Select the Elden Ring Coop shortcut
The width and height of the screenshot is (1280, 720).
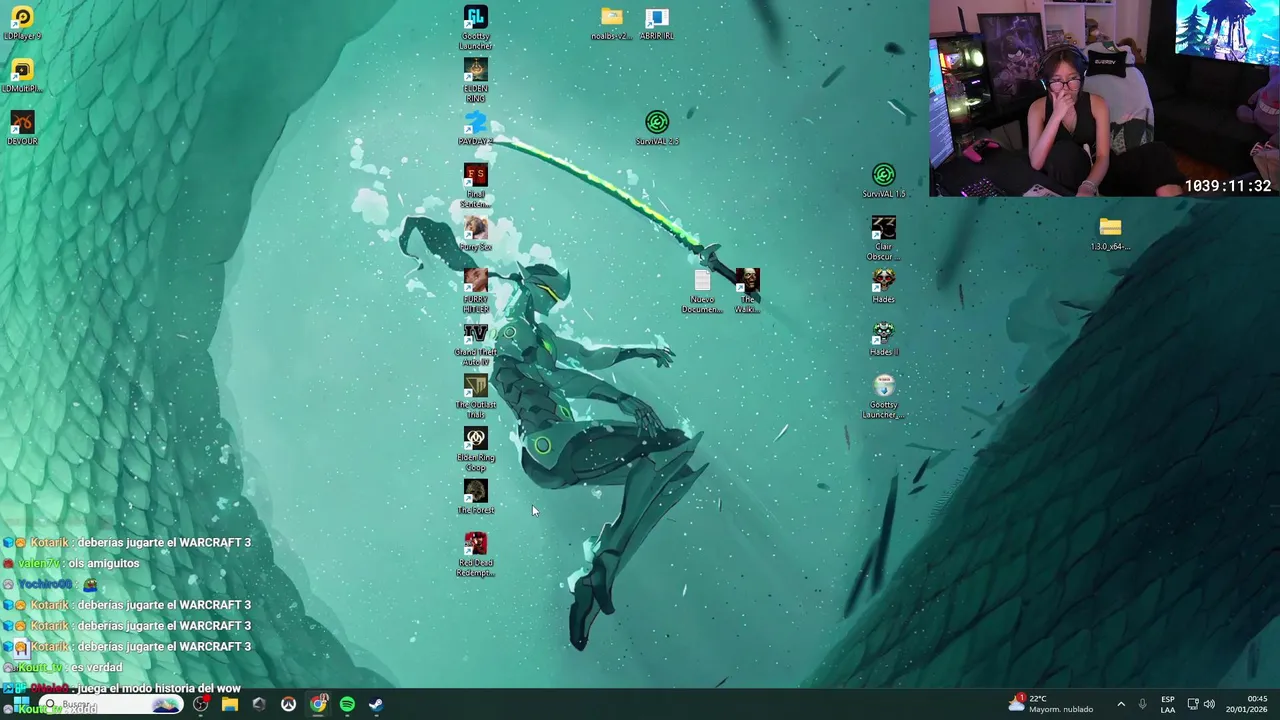click(475, 450)
